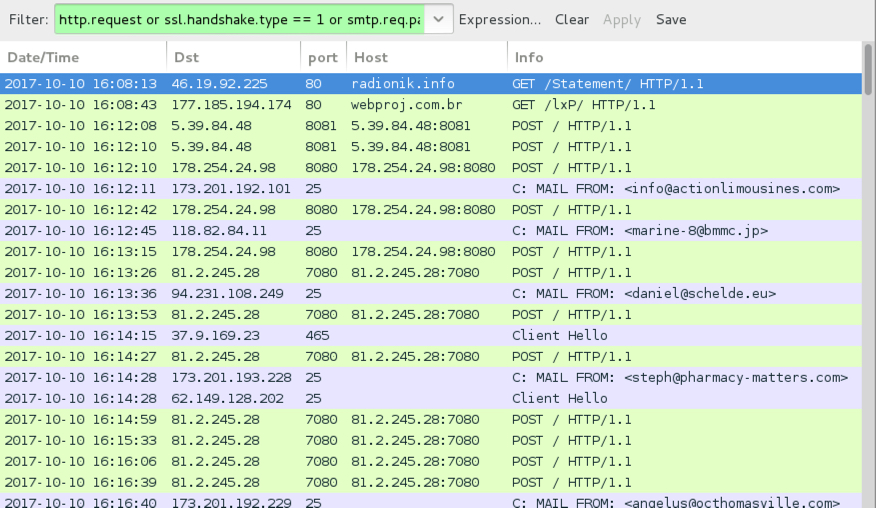
Task: Select the MAIL FROM marine-8@bmmc.jp packet
Action: (x=431, y=230)
